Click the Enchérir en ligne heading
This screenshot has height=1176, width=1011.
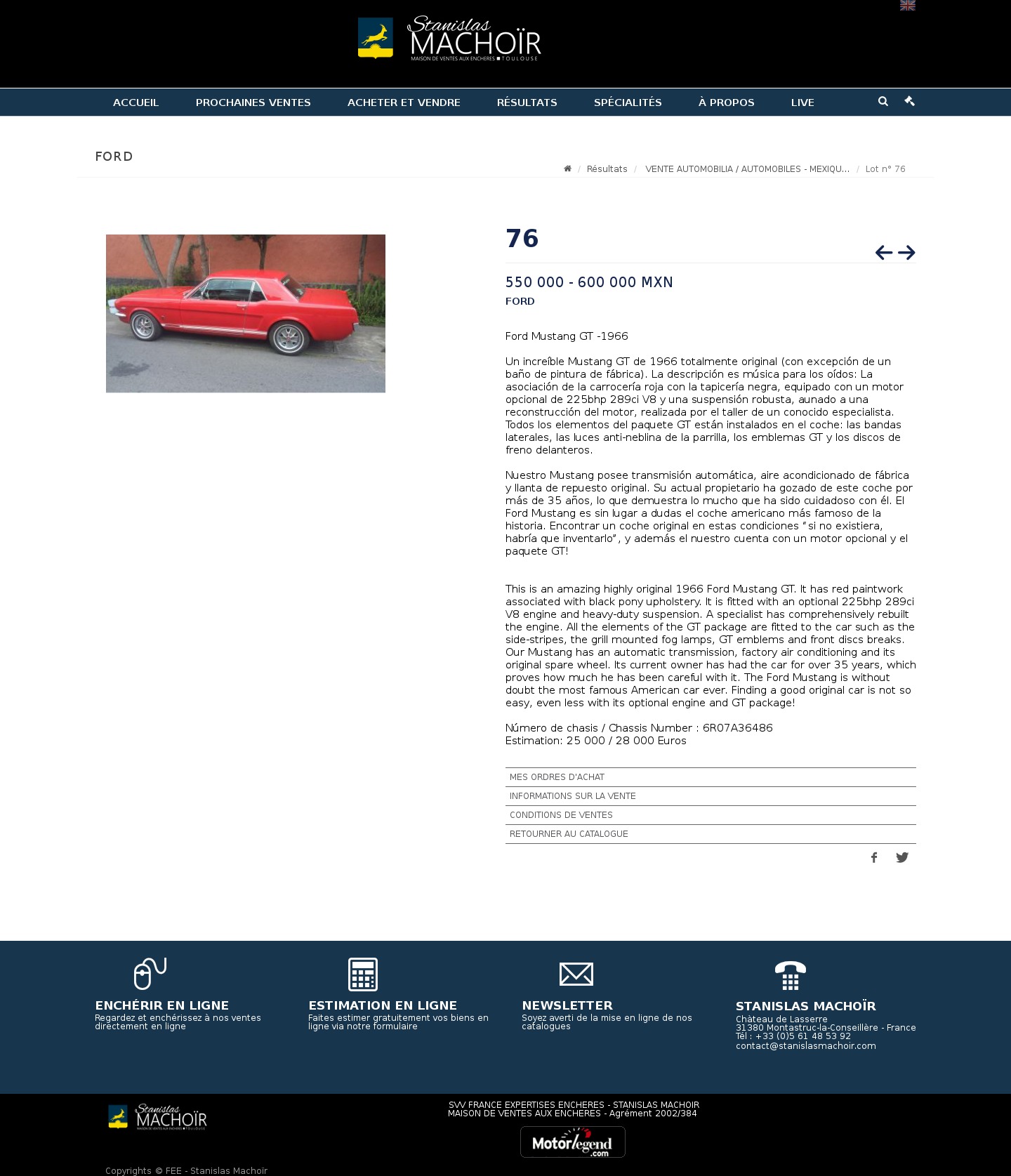pyautogui.click(x=162, y=1005)
